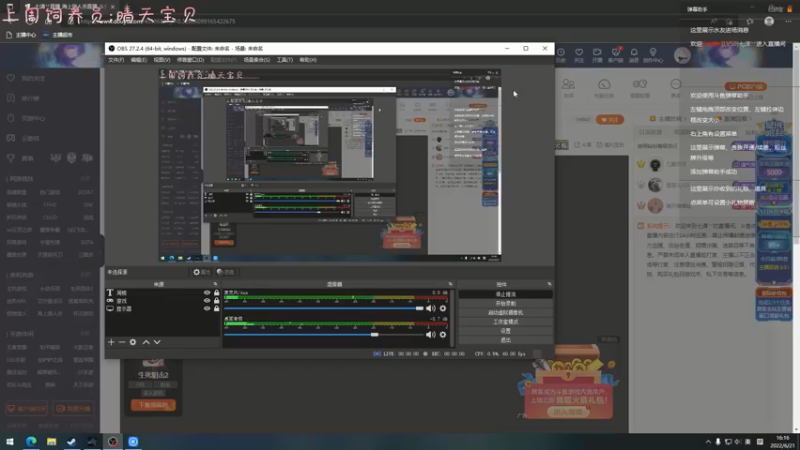
Task: Open OBS Studio icon on taskbar
Action: click(x=113, y=442)
